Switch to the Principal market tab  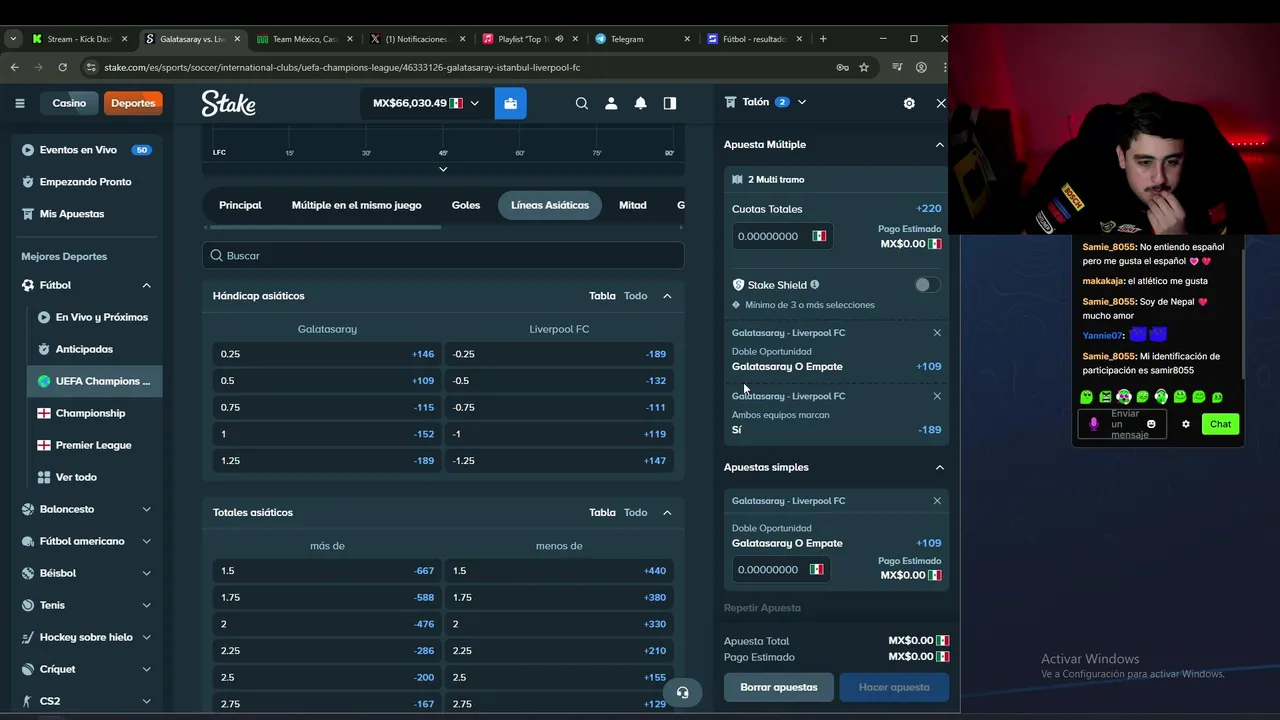pyautogui.click(x=240, y=205)
